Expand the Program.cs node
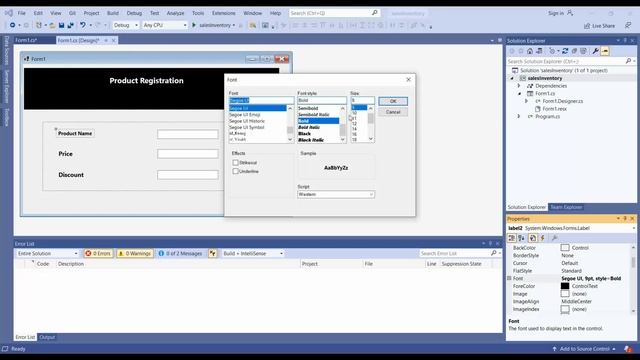Screen dimensions: 640x360 click(519, 116)
